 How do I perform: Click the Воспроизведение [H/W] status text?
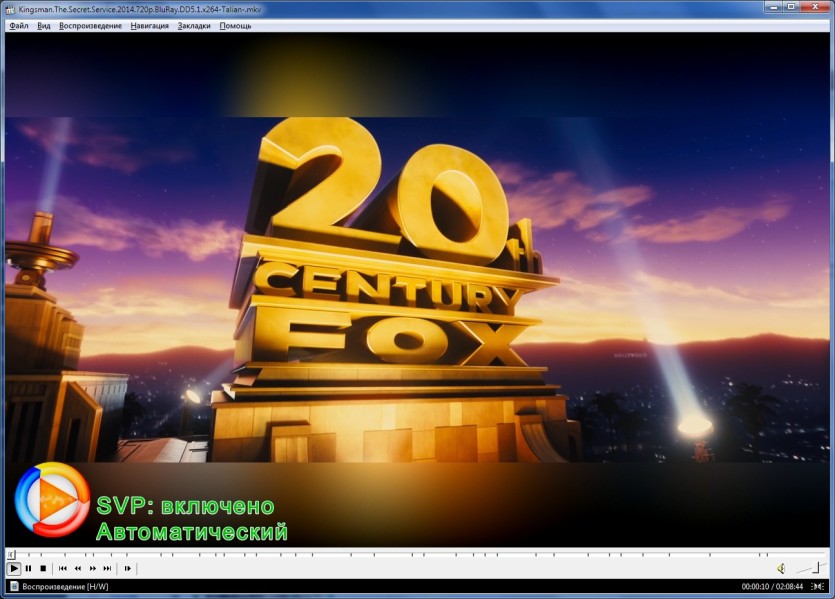[x=65, y=586]
